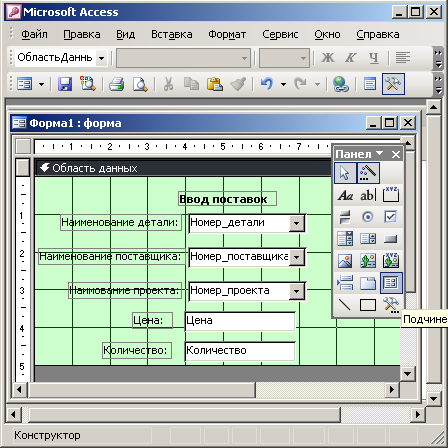Viewport: 448px width, 448px height.
Task: Select the Option Button (radio) tool
Action: click(368, 217)
